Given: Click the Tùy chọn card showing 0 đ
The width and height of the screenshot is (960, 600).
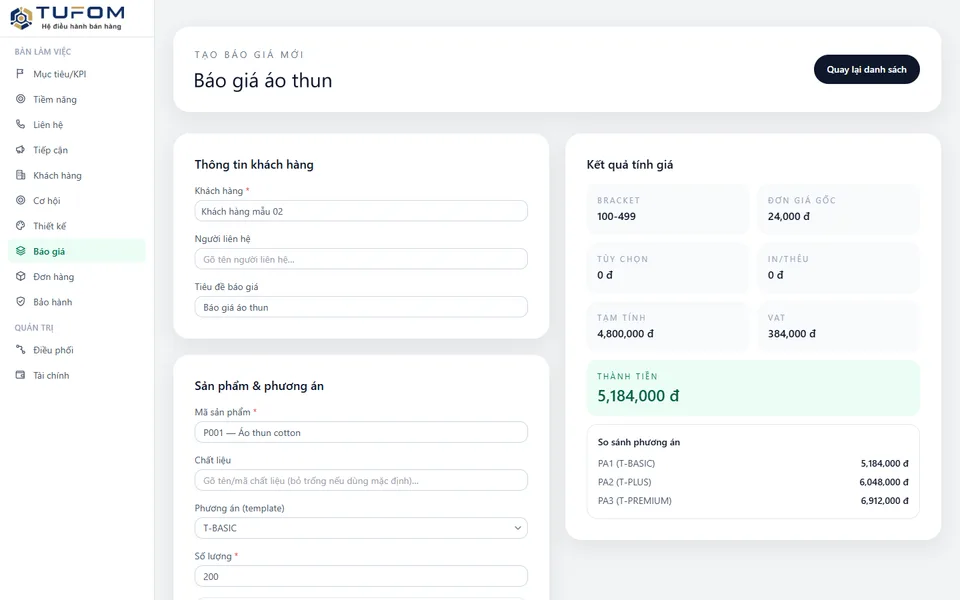Looking at the screenshot, I should pos(667,268).
